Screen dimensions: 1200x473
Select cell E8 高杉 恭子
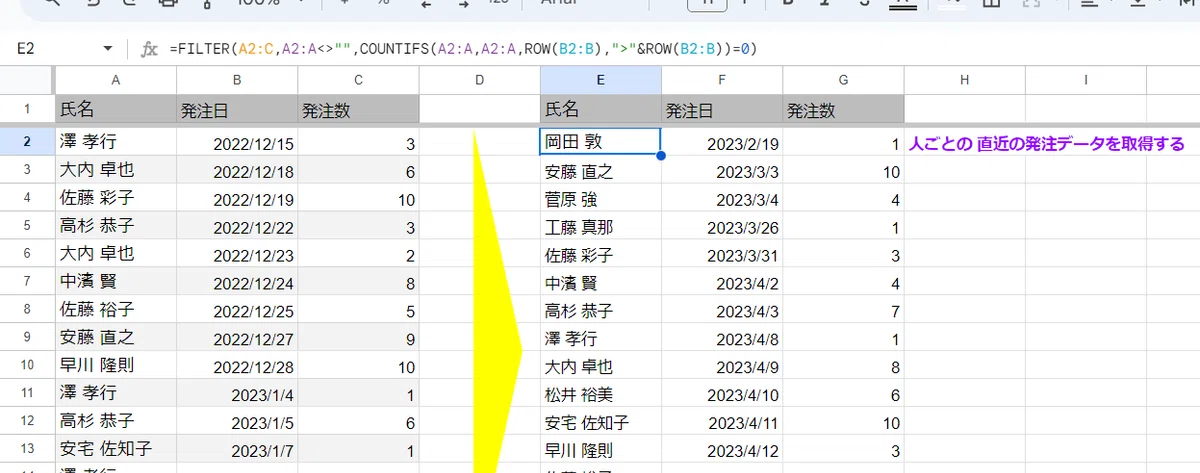click(600, 309)
